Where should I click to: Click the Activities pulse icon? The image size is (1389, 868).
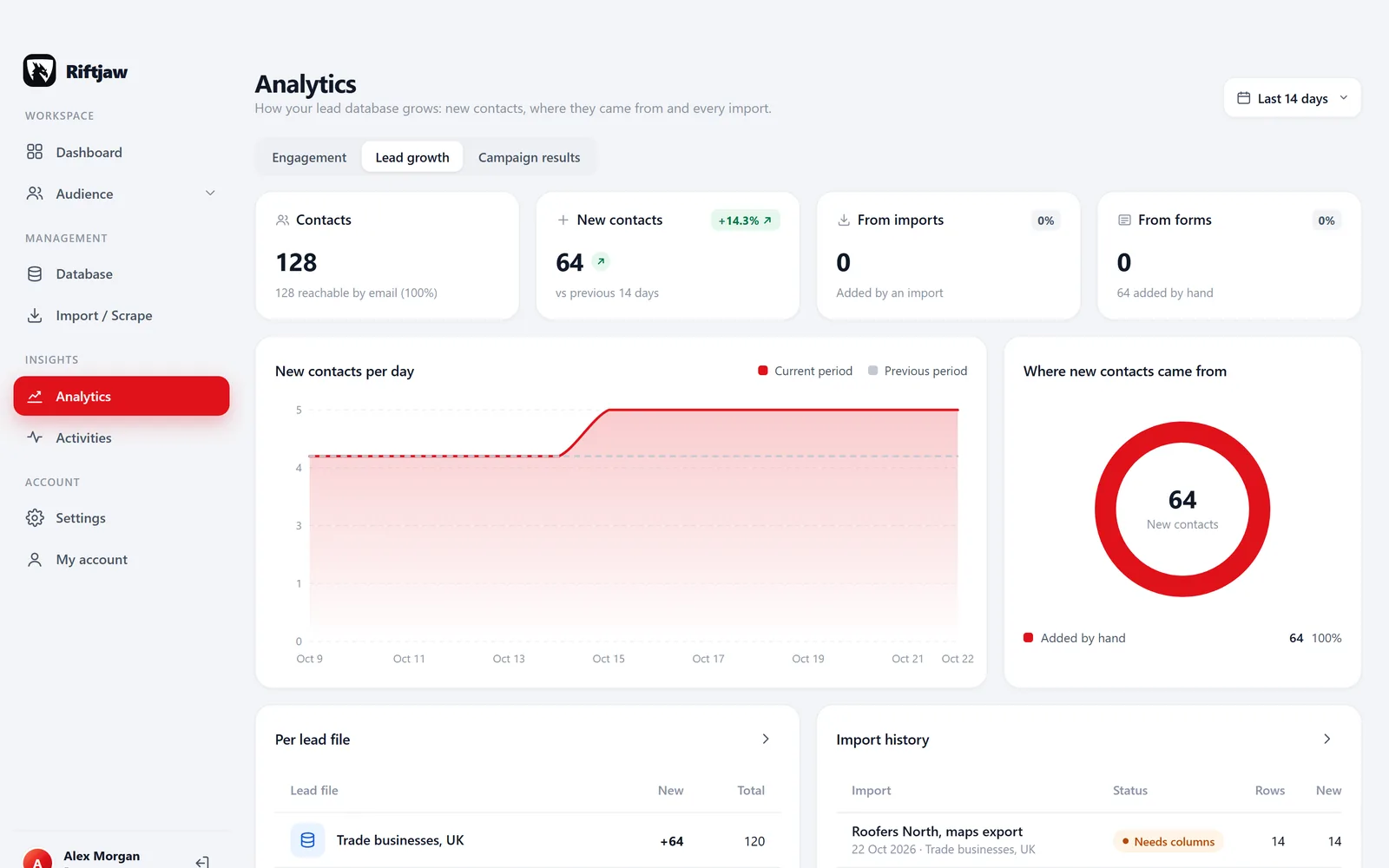[x=35, y=437]
